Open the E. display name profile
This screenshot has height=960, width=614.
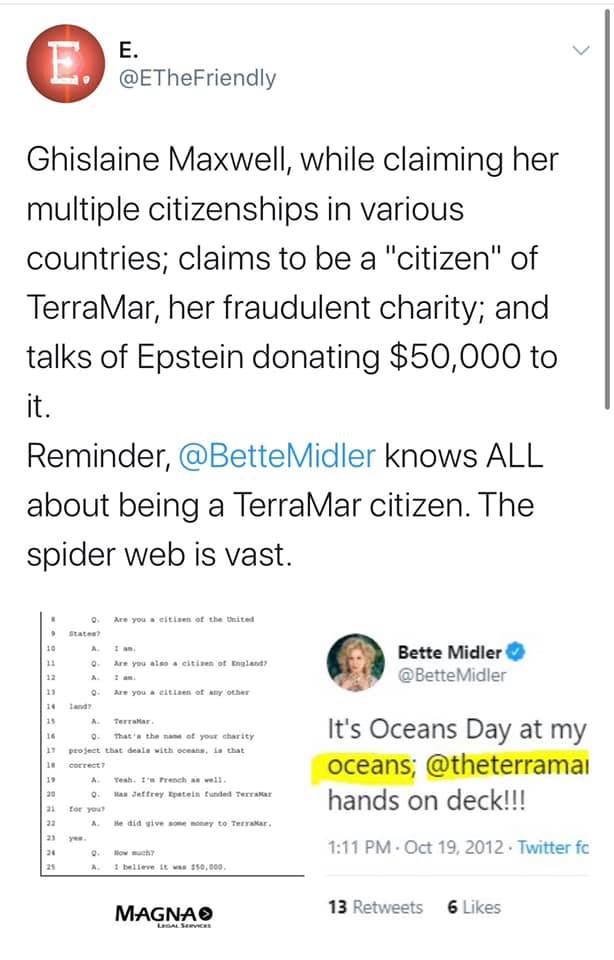pyautogui.click(x=128, y=46)
